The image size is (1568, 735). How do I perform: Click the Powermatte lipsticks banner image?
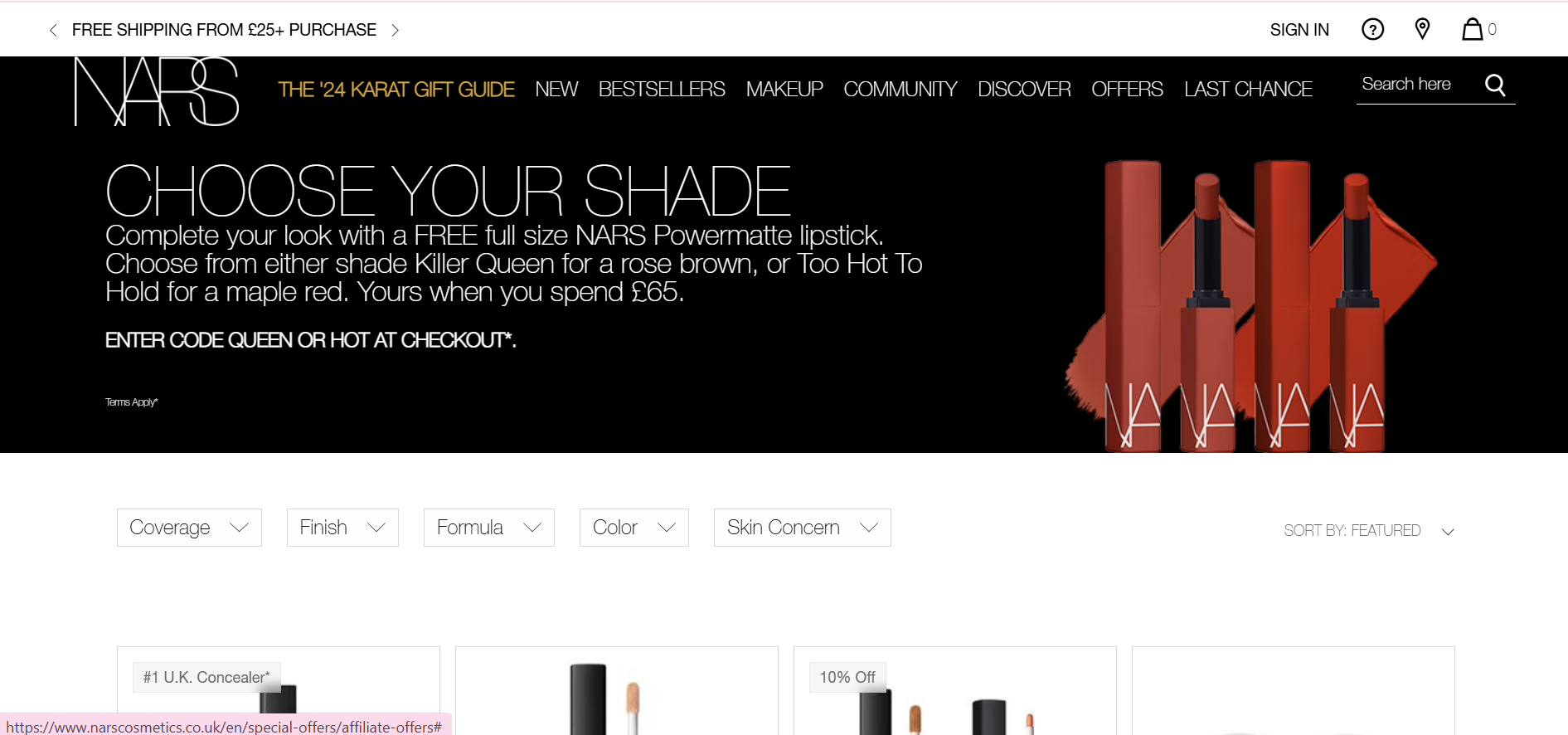(x=1250, y=305)
